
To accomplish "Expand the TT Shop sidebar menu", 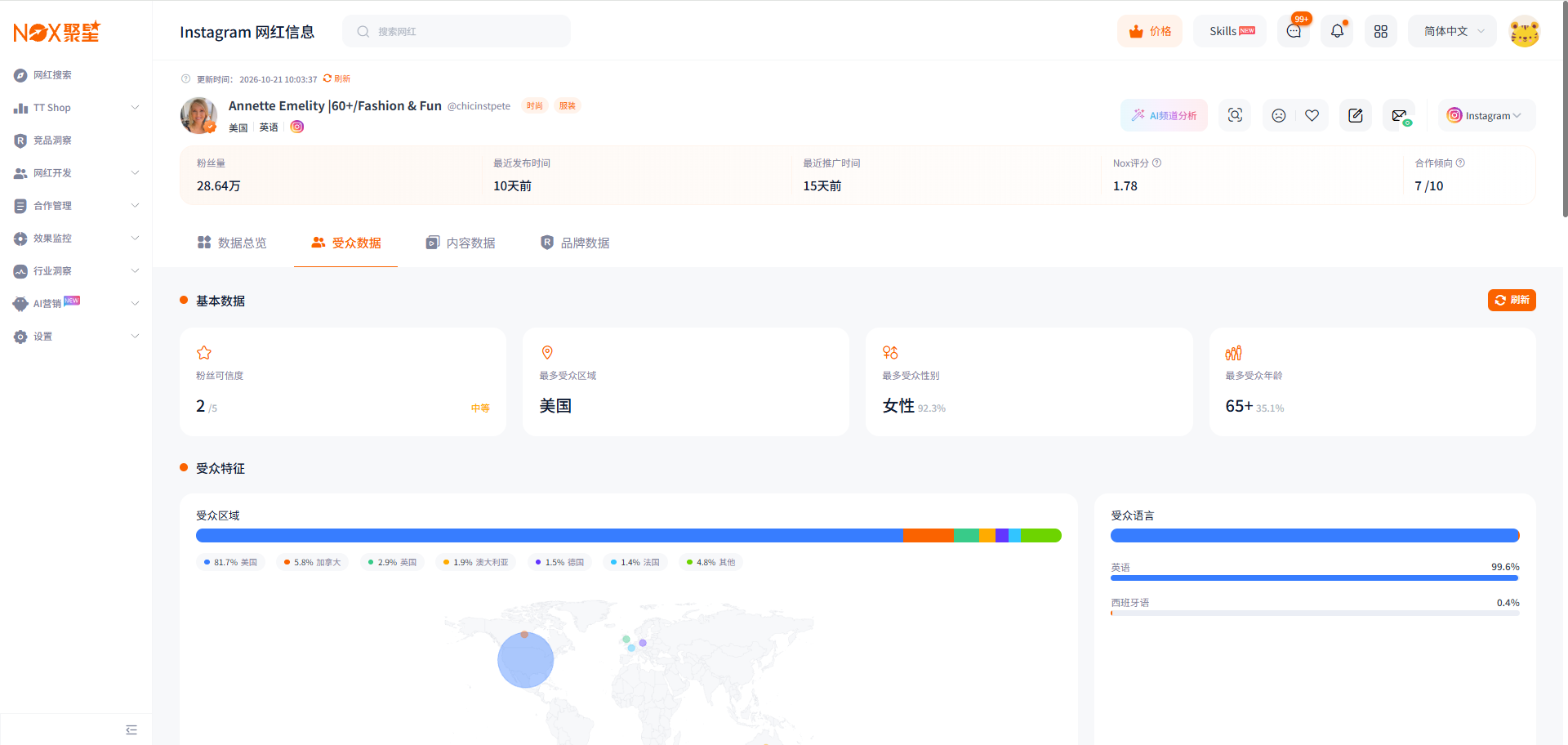I will click(76, 108).
